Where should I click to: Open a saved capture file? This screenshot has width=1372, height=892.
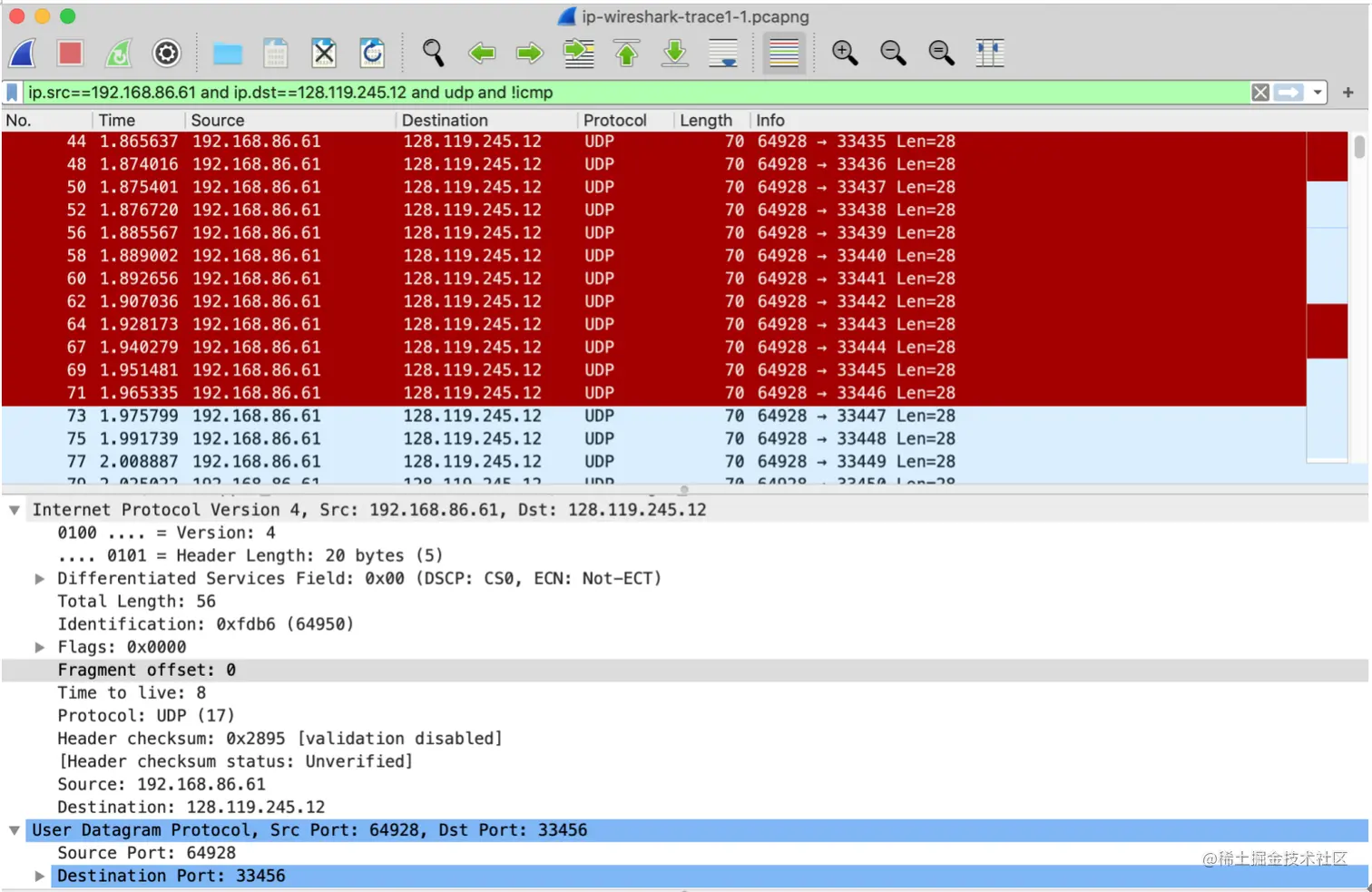(227, 53)
